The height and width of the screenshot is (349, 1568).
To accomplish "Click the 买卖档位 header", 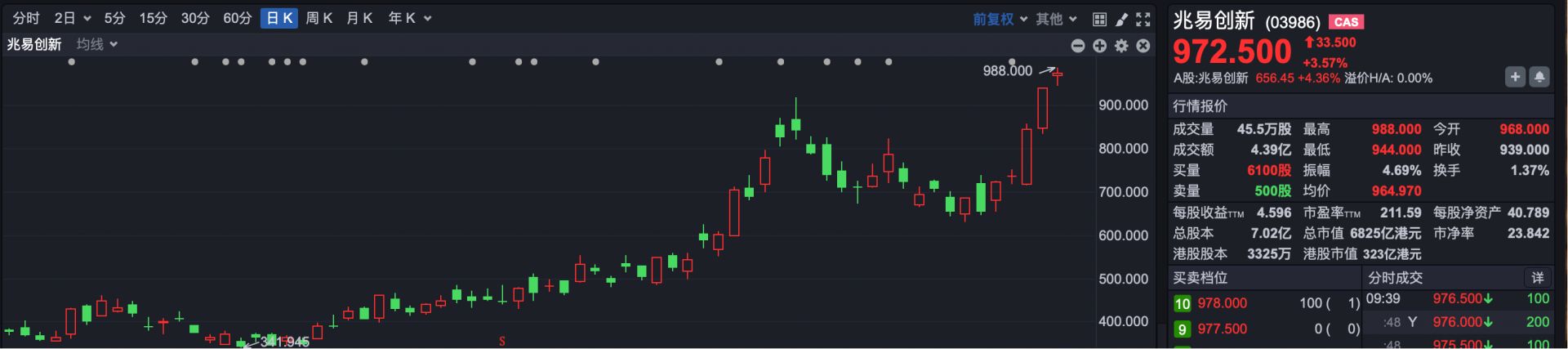I will (x=1200, y=278).
